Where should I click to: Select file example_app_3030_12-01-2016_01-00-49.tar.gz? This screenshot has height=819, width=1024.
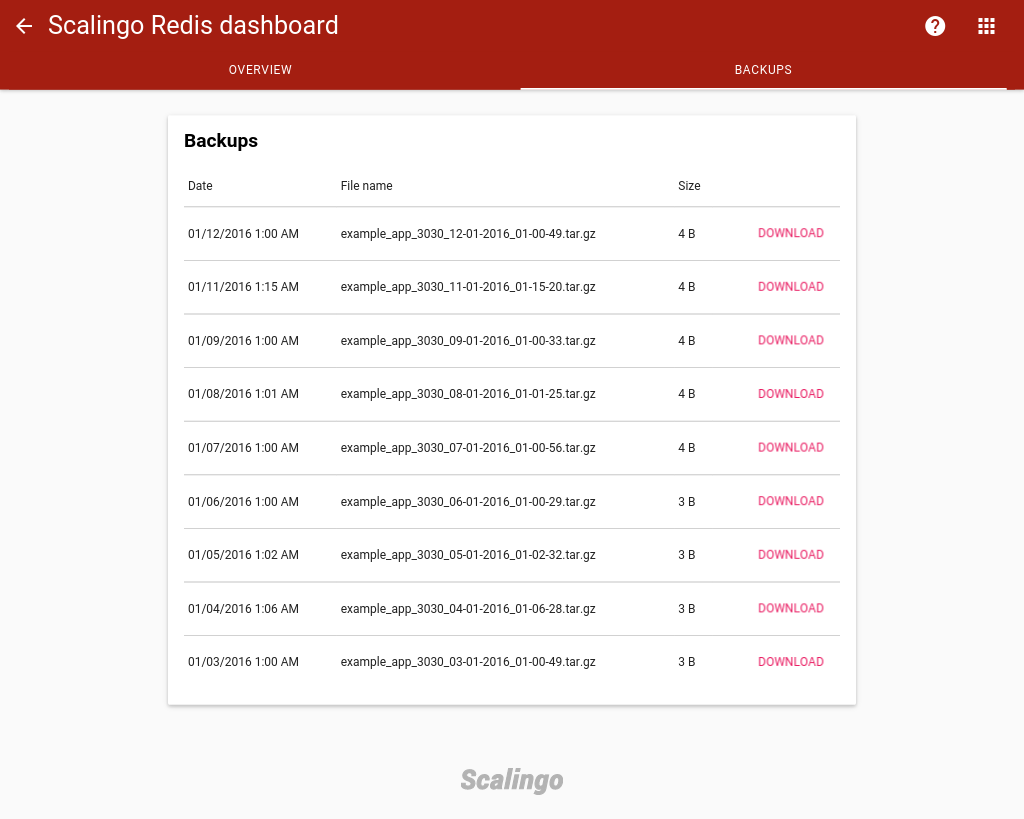click(468, 234)
